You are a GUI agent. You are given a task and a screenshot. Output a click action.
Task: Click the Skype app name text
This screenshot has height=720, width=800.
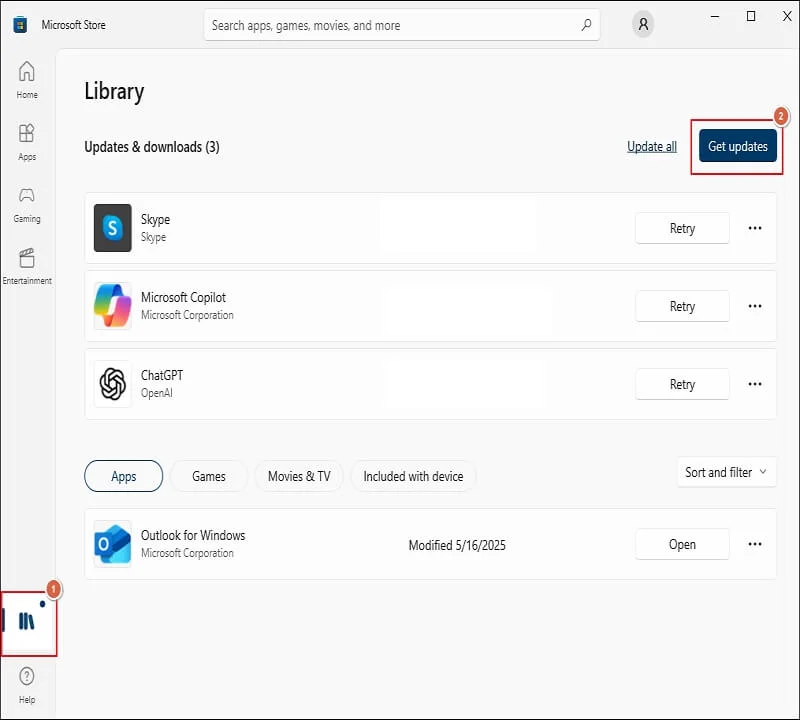pyautogui.click(x=156, y=219)
